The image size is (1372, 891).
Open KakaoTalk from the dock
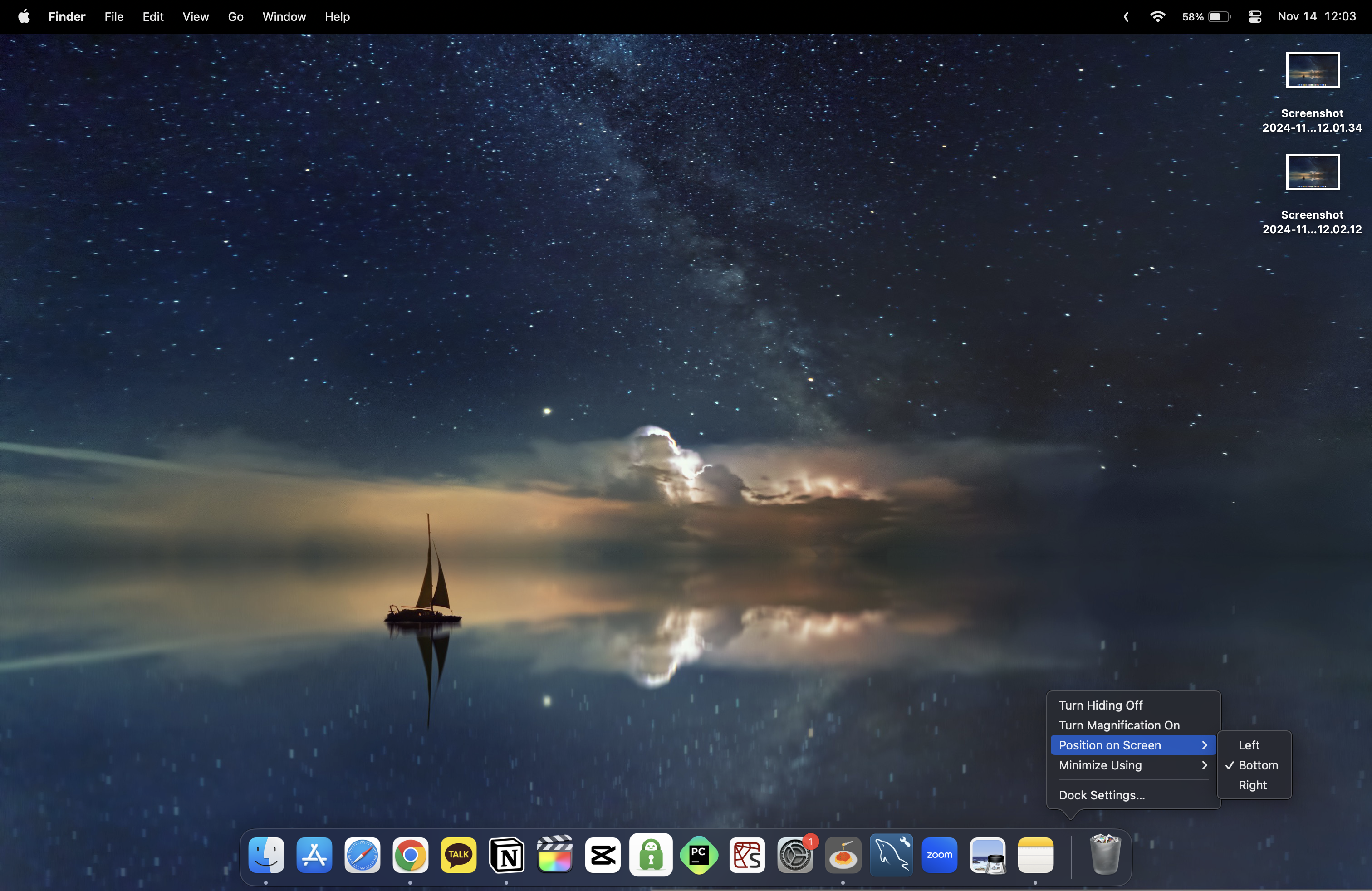pyautogui.click(x=458, y=855)
